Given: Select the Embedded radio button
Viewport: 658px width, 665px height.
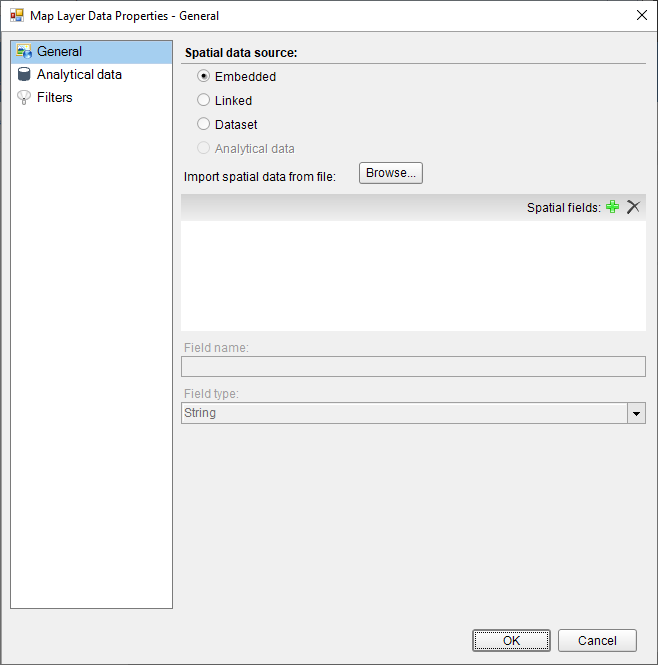Looking at the screenshot, I should pyautogui.click(x=204, y=76).
